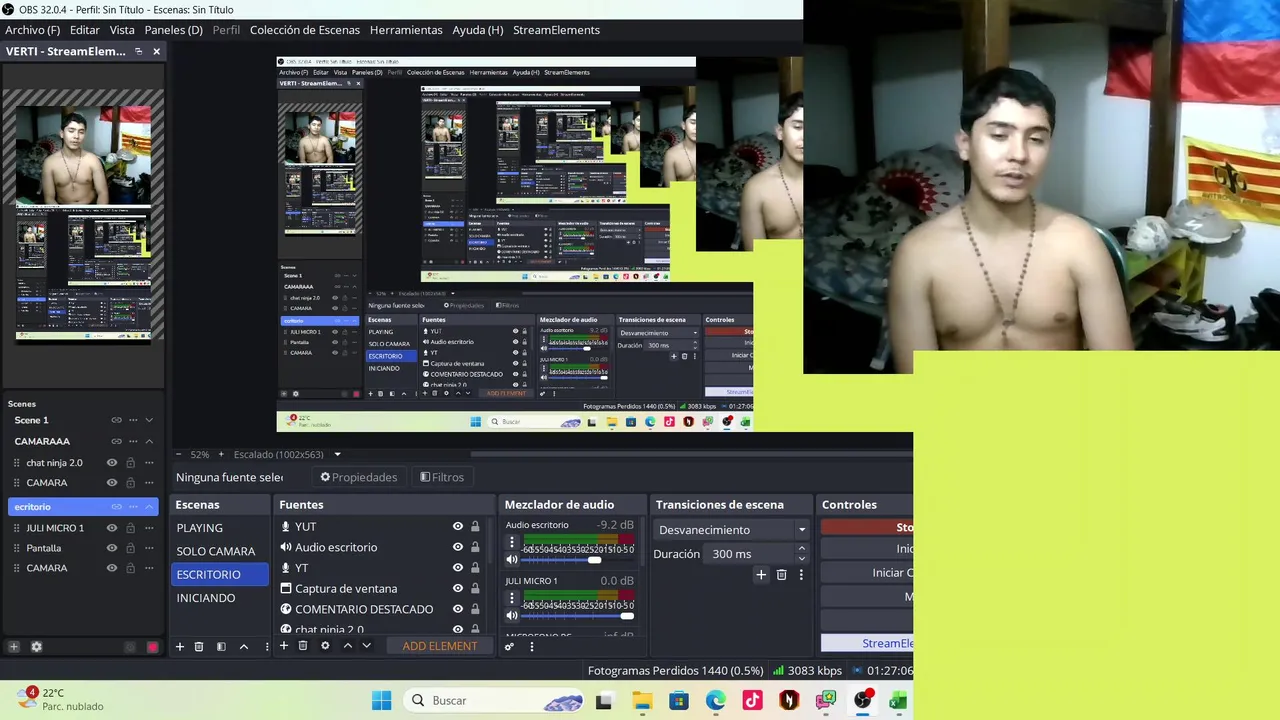
Task: Add a new scene transition
Action: (761, 575)
